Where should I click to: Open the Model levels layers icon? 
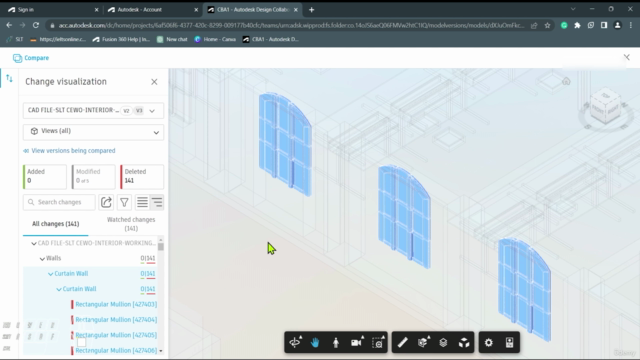tap(443, 342)
